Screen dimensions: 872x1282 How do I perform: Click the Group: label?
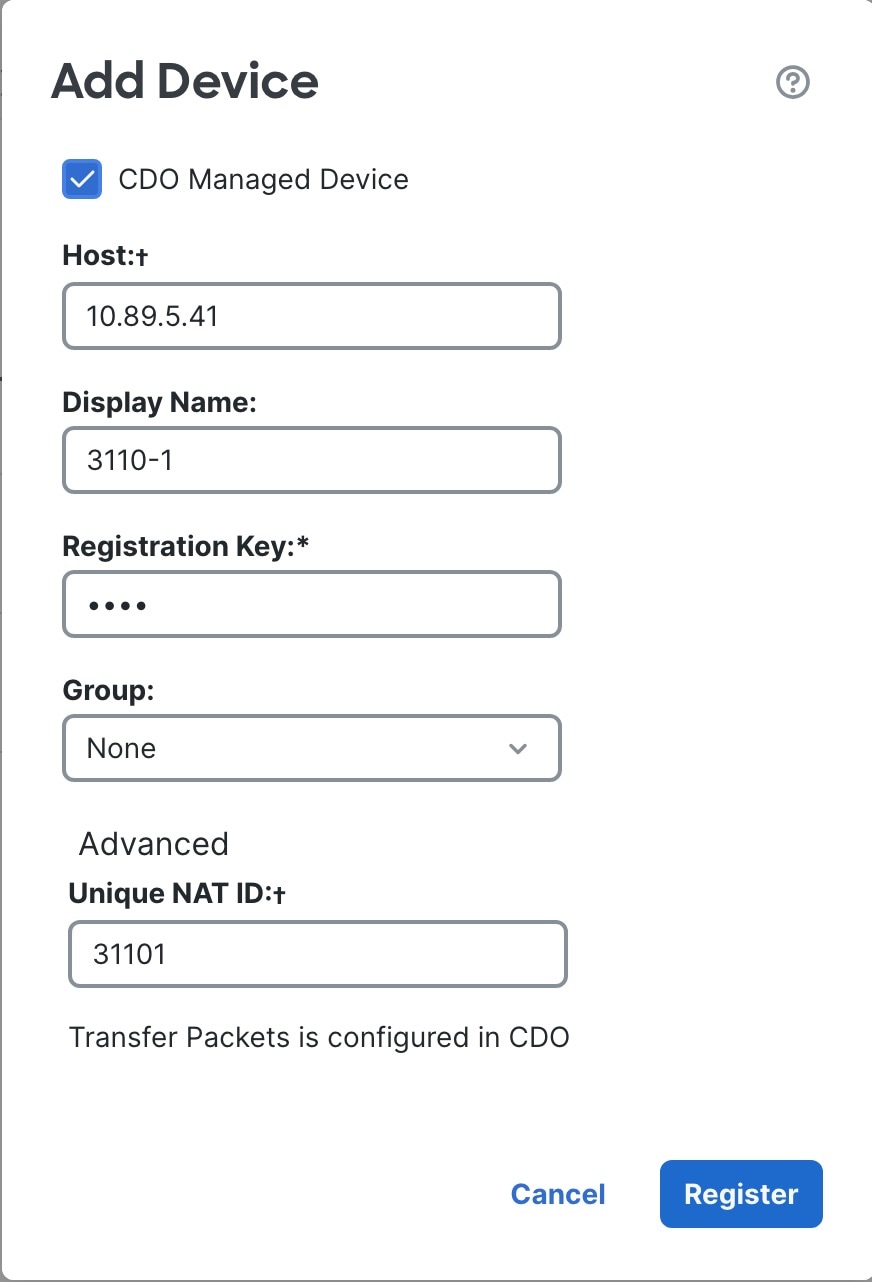point(108,691)
